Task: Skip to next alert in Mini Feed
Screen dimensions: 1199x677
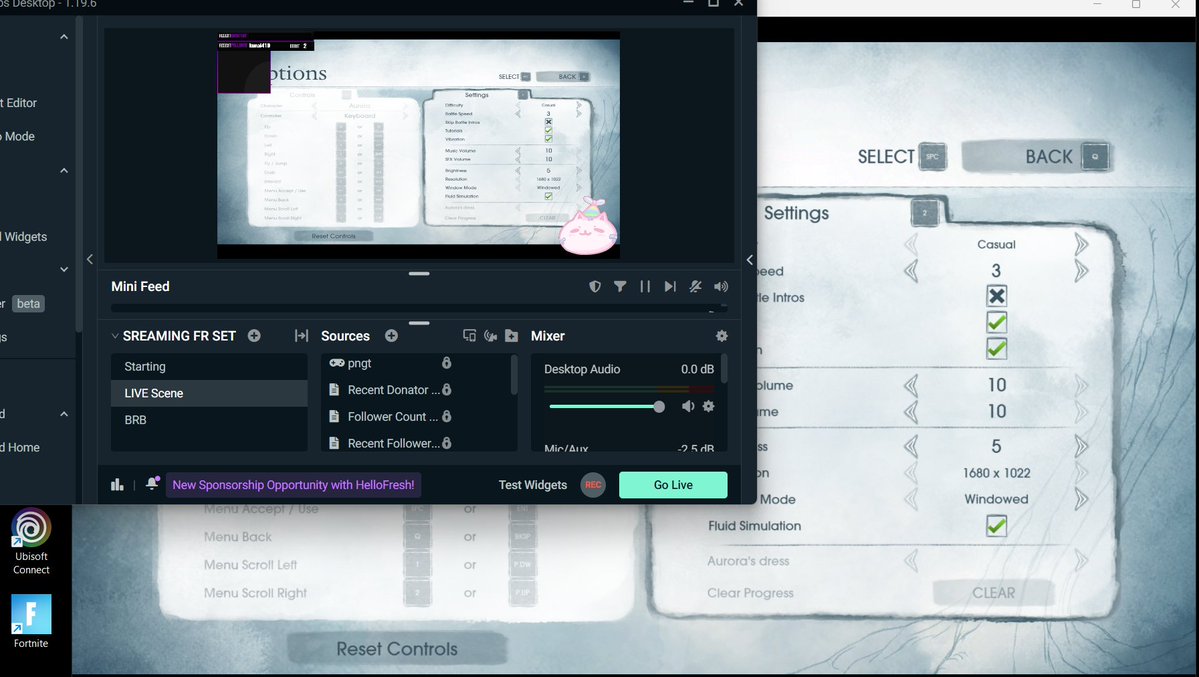Action: point(670,286)
